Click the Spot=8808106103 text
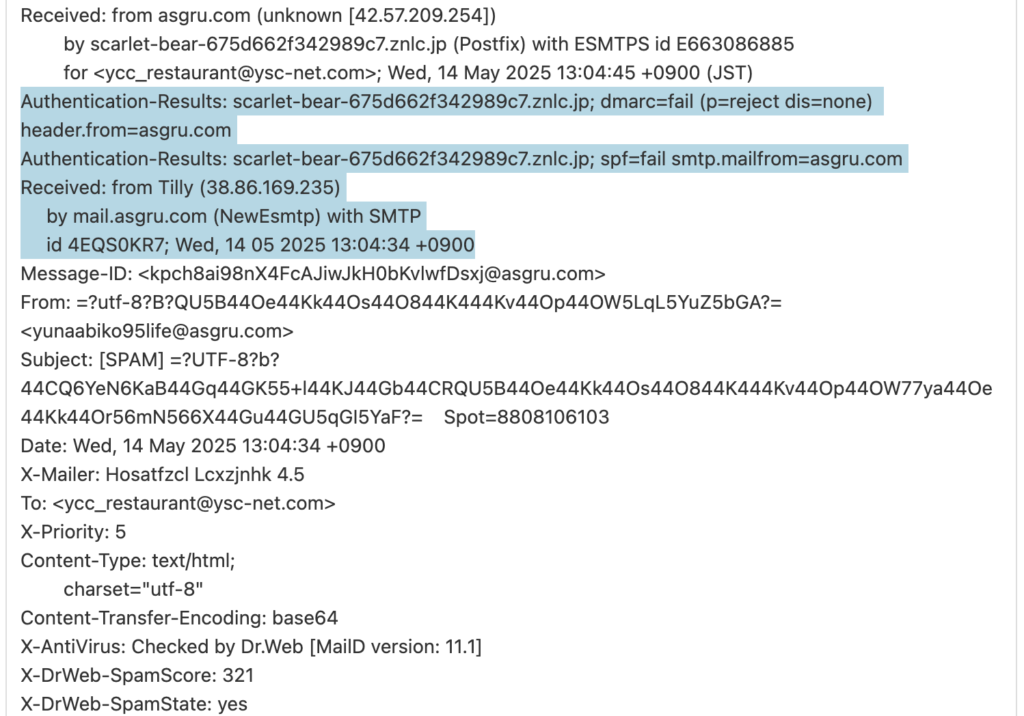Image resolution: width=1024 pixels, height=716 pixels. (526, 417)
